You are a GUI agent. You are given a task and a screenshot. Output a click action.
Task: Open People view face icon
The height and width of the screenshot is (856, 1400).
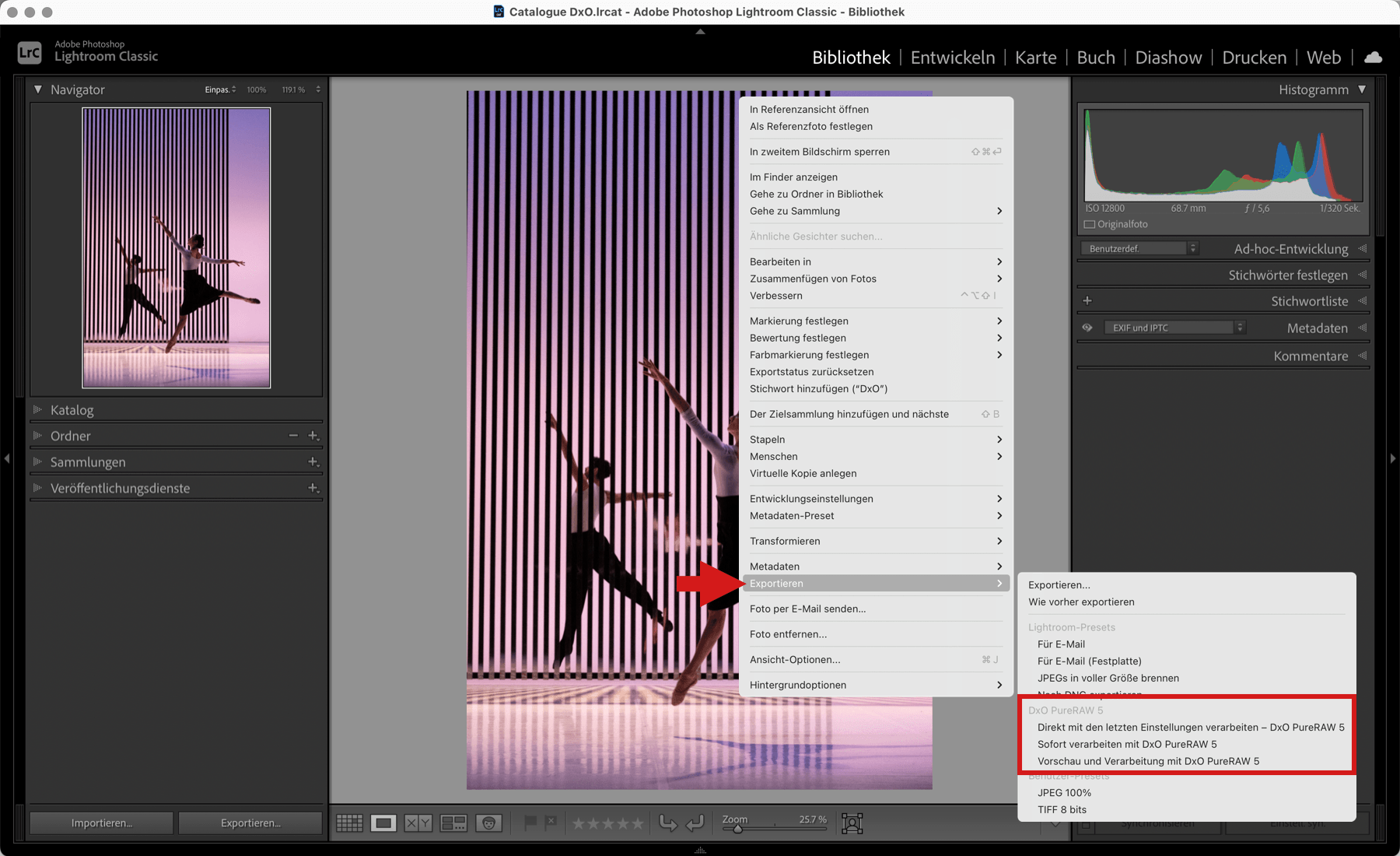tap(489, 823)
